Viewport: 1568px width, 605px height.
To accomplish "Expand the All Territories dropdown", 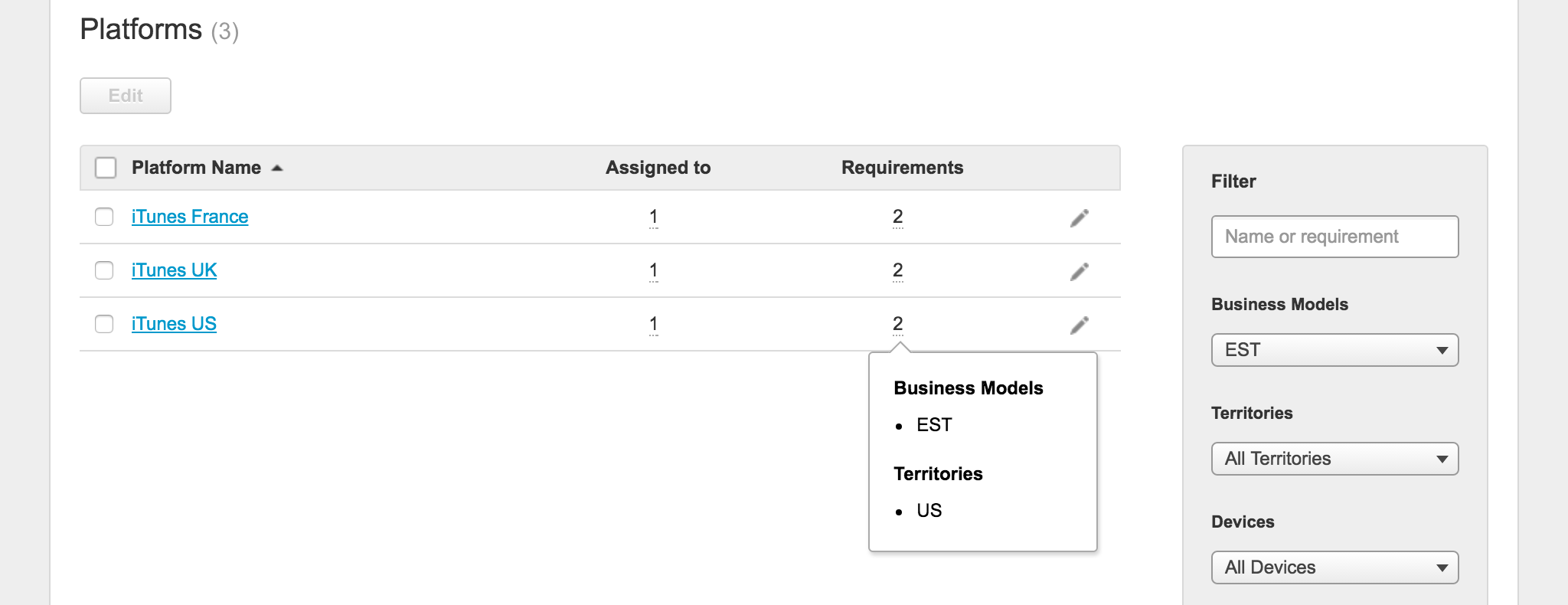I will pos(1334,459).
